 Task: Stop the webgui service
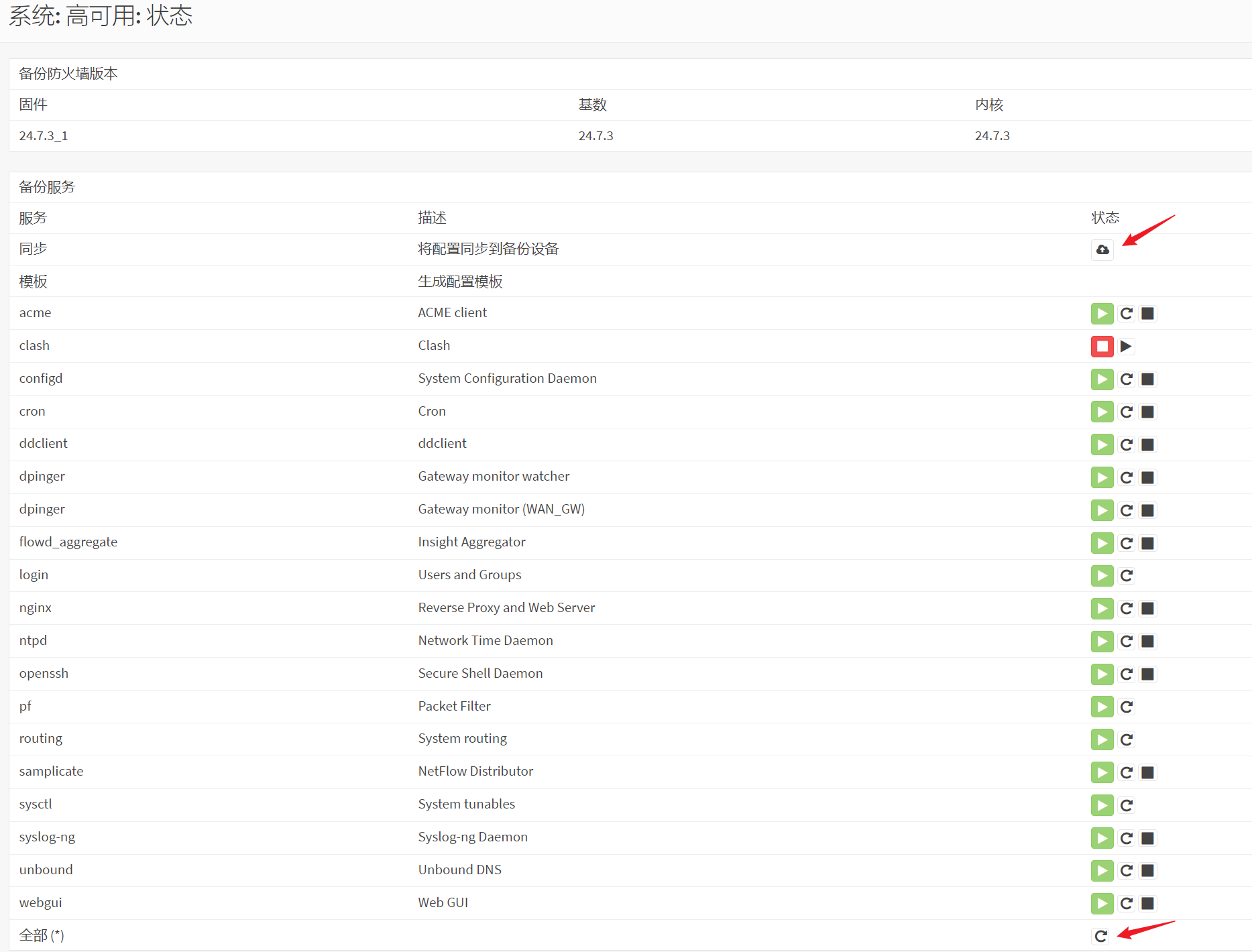1148,904
